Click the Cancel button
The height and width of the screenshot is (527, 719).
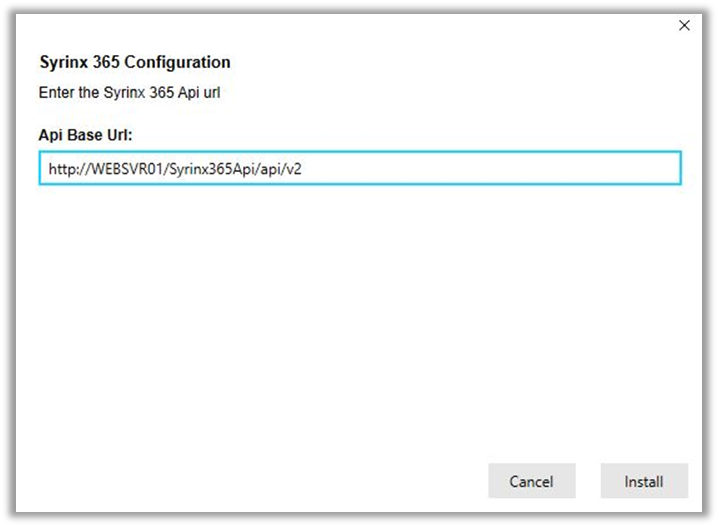531,481
